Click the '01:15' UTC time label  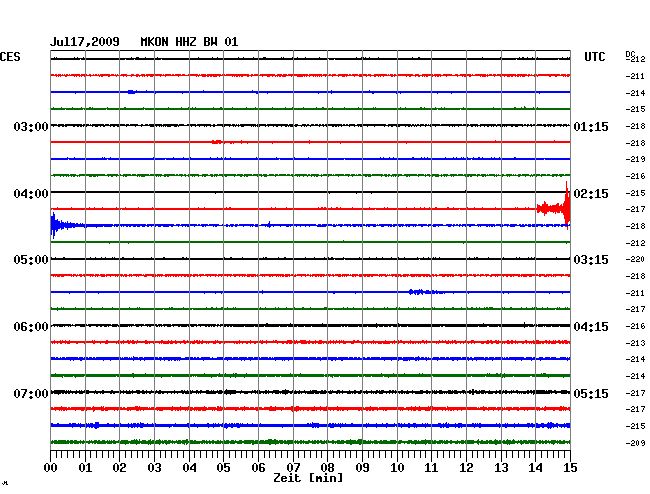(591, 126)
